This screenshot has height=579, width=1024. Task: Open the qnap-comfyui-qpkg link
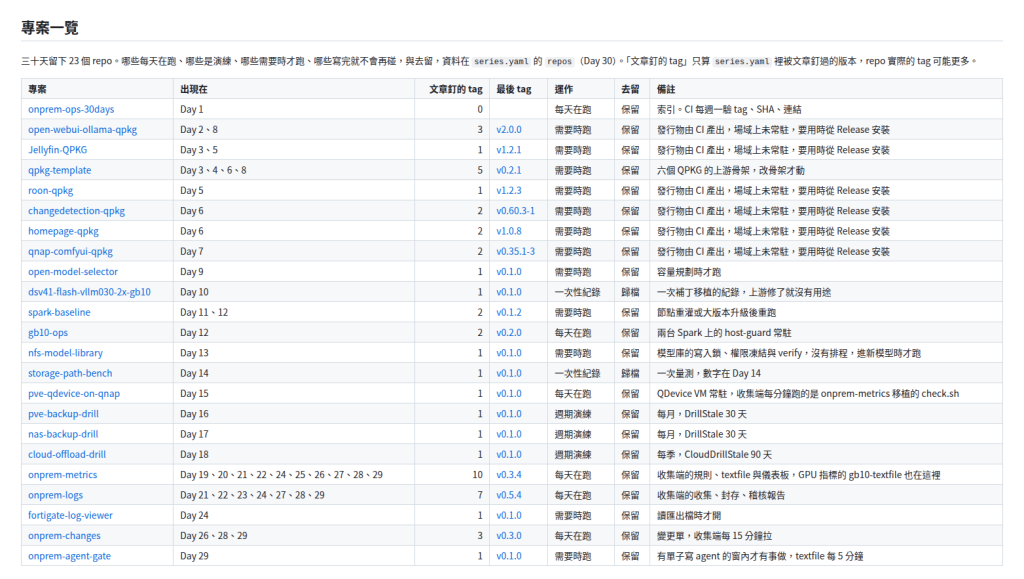pyautogui.click(x=70, y=251)
